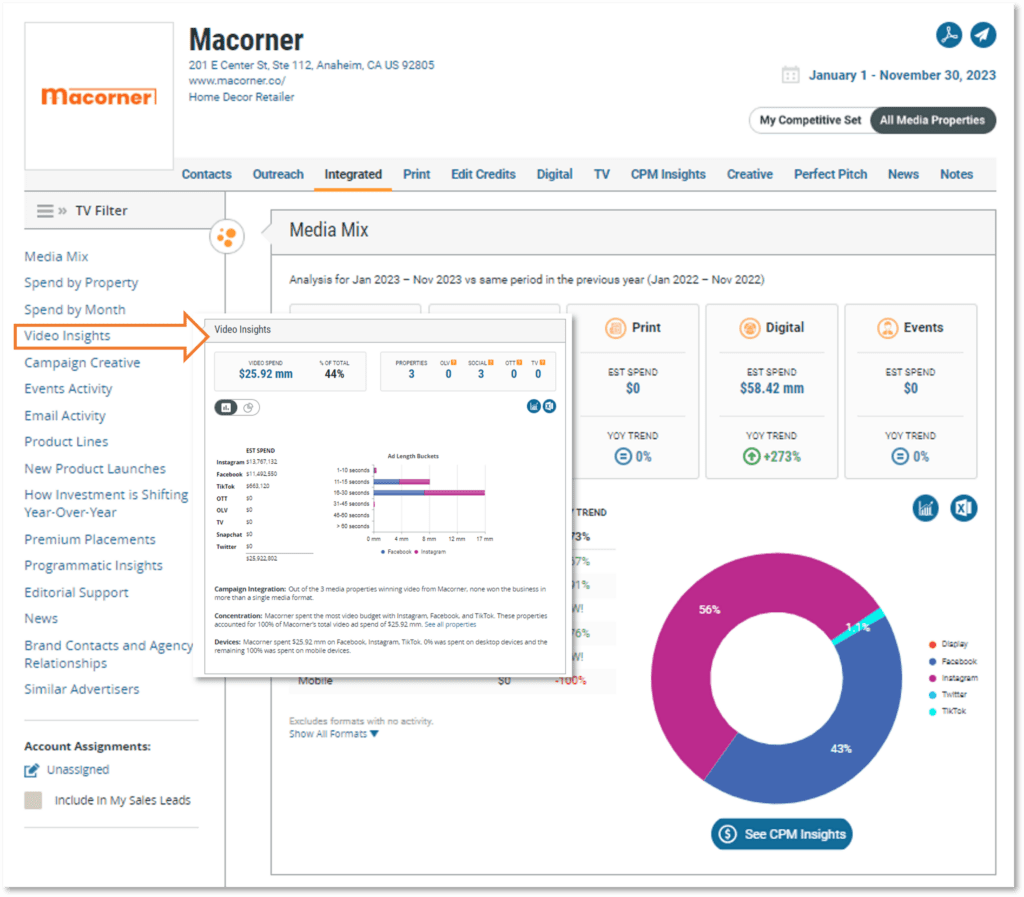Click the $58.42 mm Digital spend value

(x=772, y=388)
